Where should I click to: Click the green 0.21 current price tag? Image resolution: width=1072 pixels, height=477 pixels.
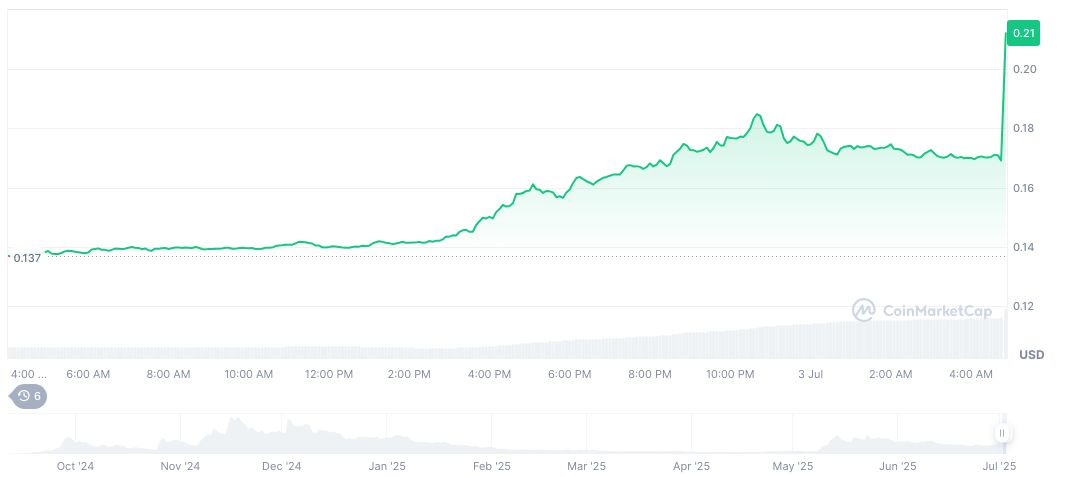[x=1024, y=34]
